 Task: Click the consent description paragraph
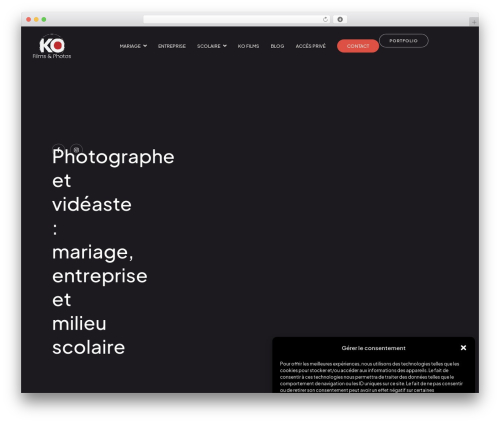(x=371, y=377)
